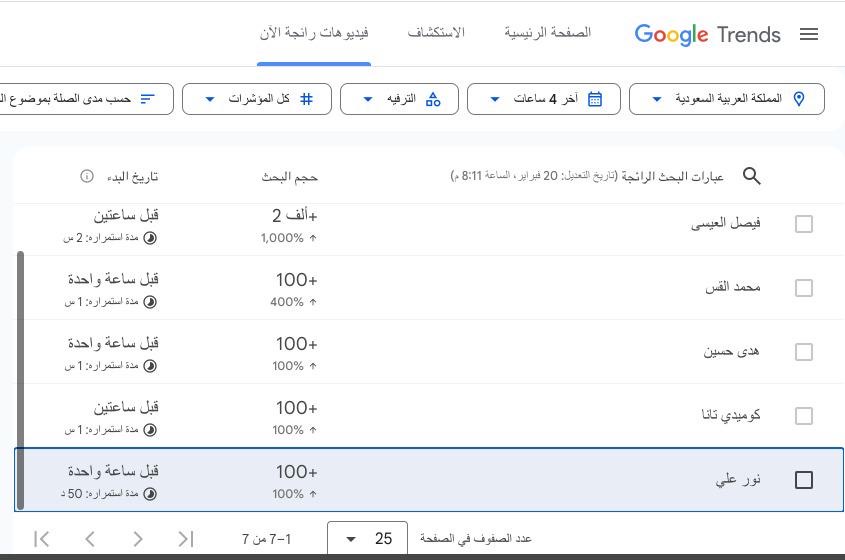Open the كوميدي تانا trending term

tap(731, 415)
